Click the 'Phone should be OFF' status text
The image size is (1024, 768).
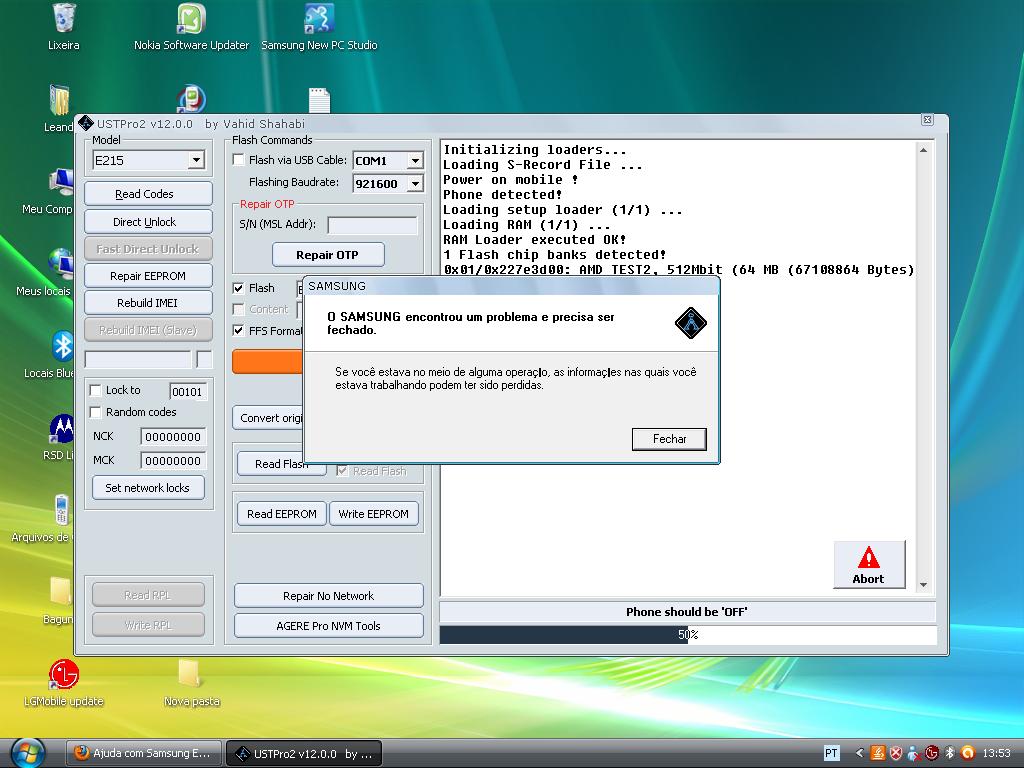coord(687,612)
